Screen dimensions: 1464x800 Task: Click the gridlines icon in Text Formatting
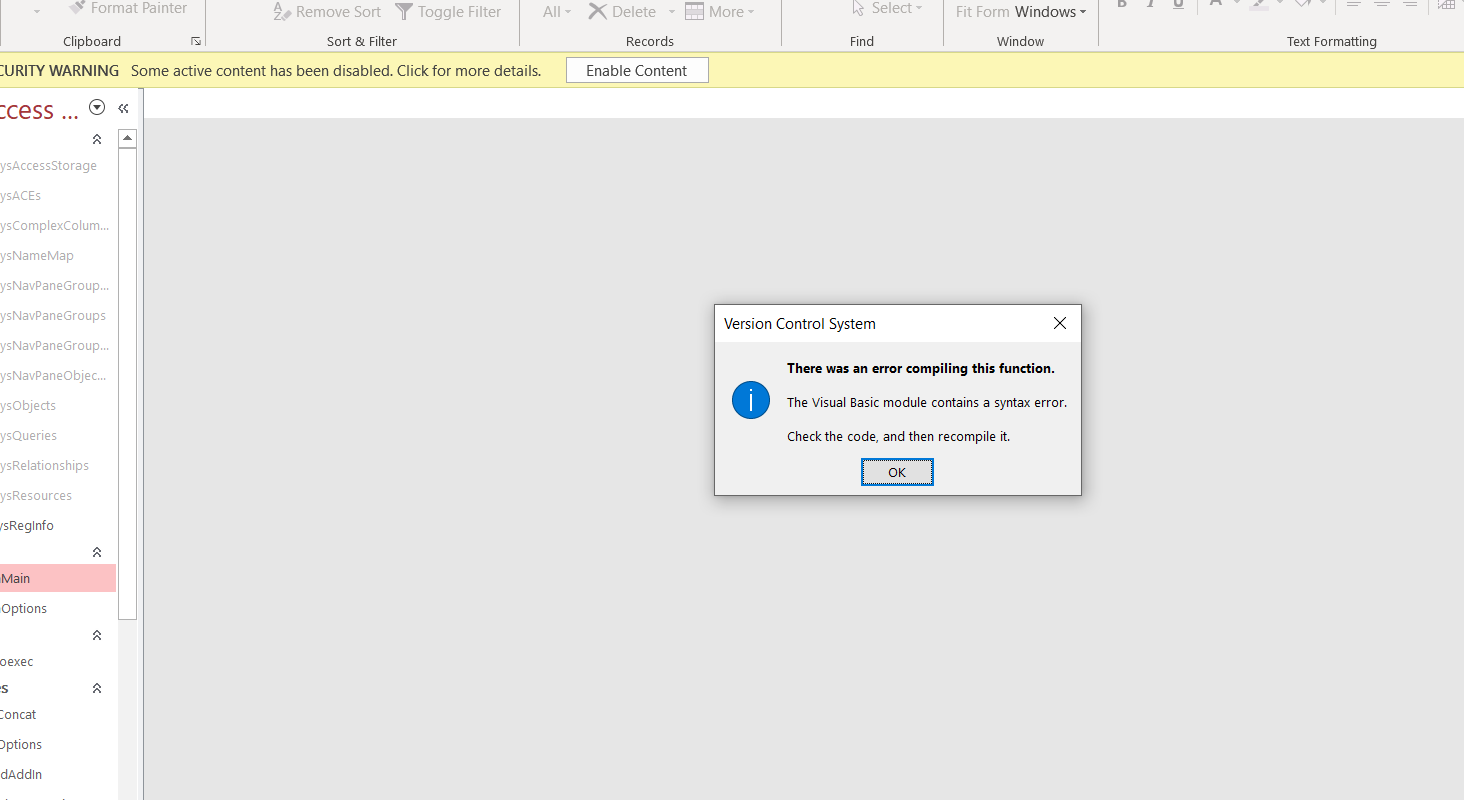pyautogui.click(x=1446, y=5)
